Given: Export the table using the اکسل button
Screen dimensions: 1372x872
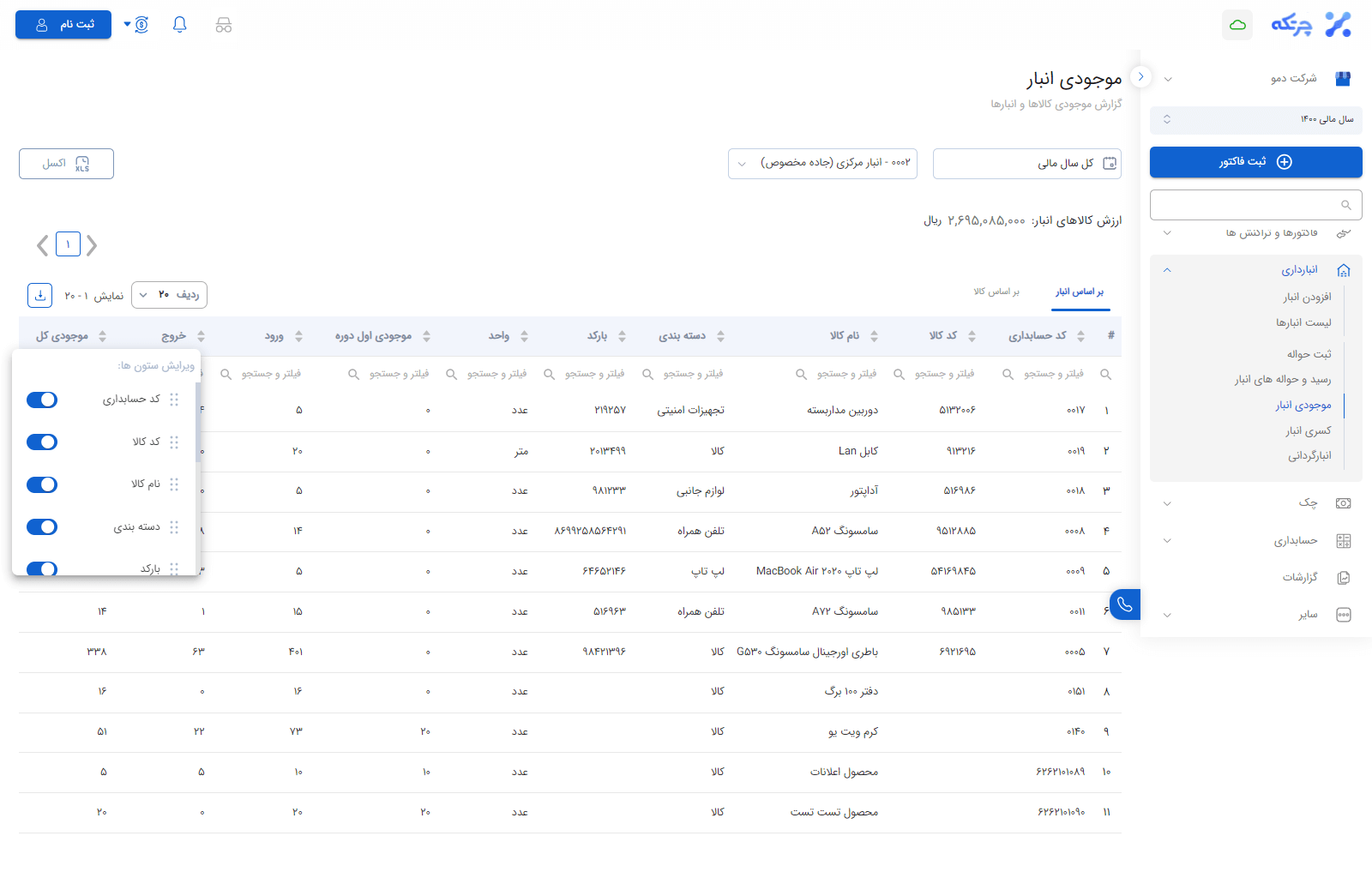Looking at the screenshot, I should tap(66, 163).
